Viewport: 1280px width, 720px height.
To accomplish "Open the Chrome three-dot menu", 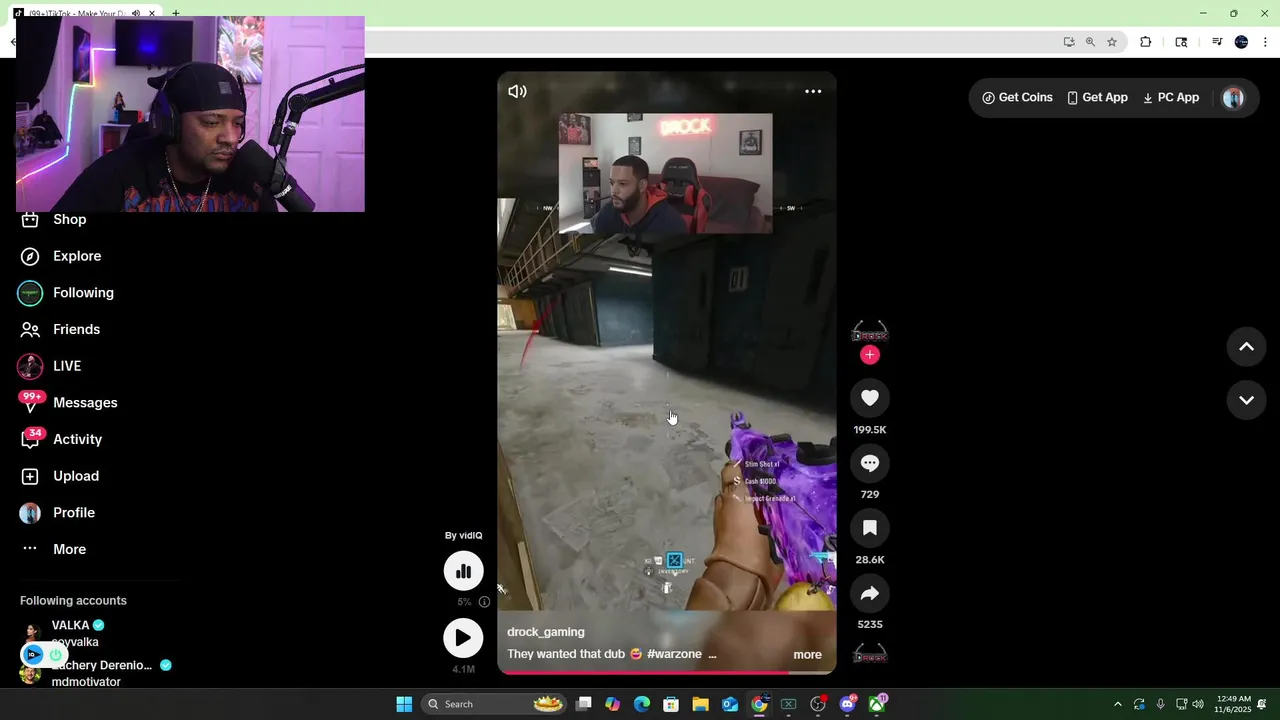I will click(x=1266, y=42).
